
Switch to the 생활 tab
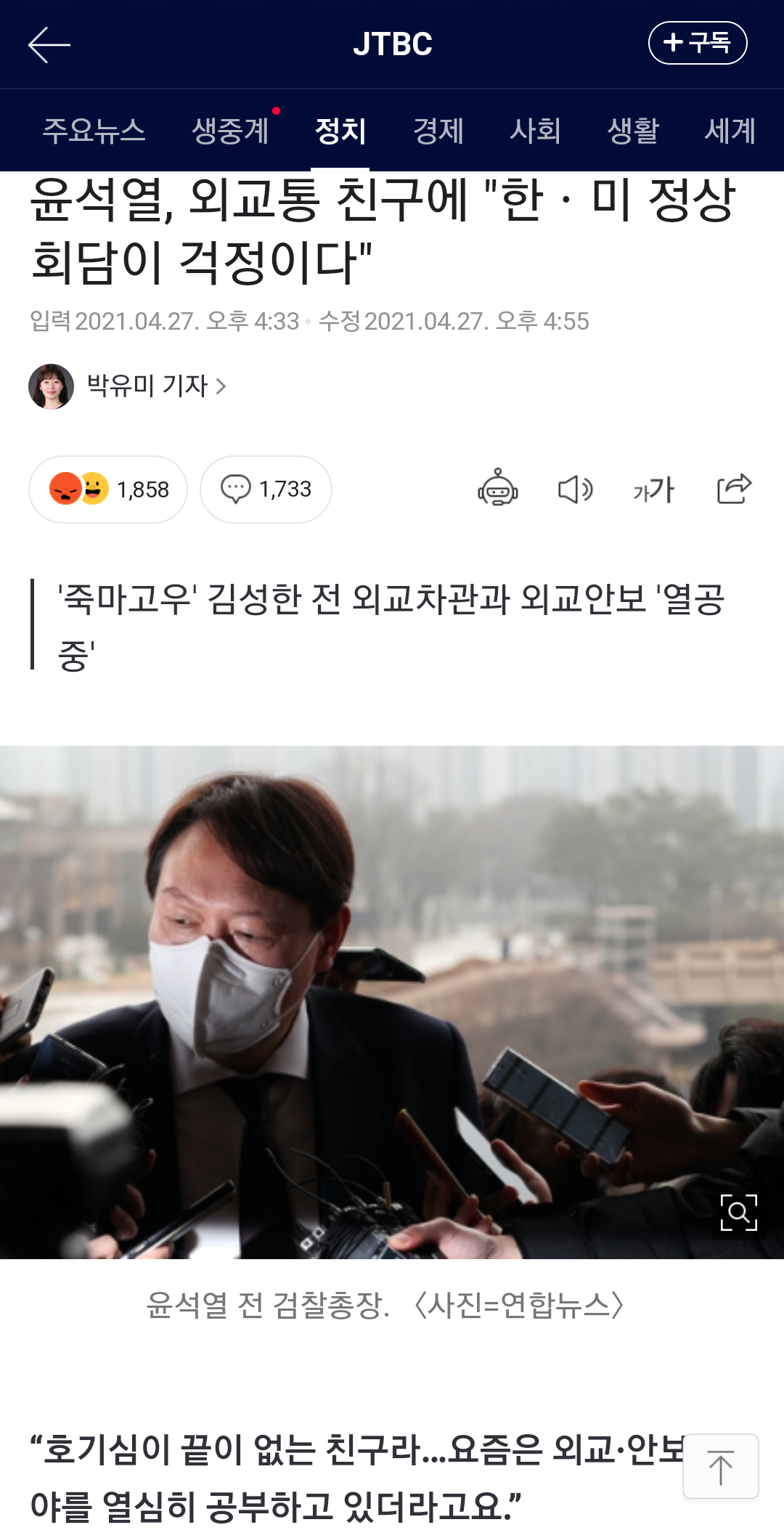coord(633,131)
